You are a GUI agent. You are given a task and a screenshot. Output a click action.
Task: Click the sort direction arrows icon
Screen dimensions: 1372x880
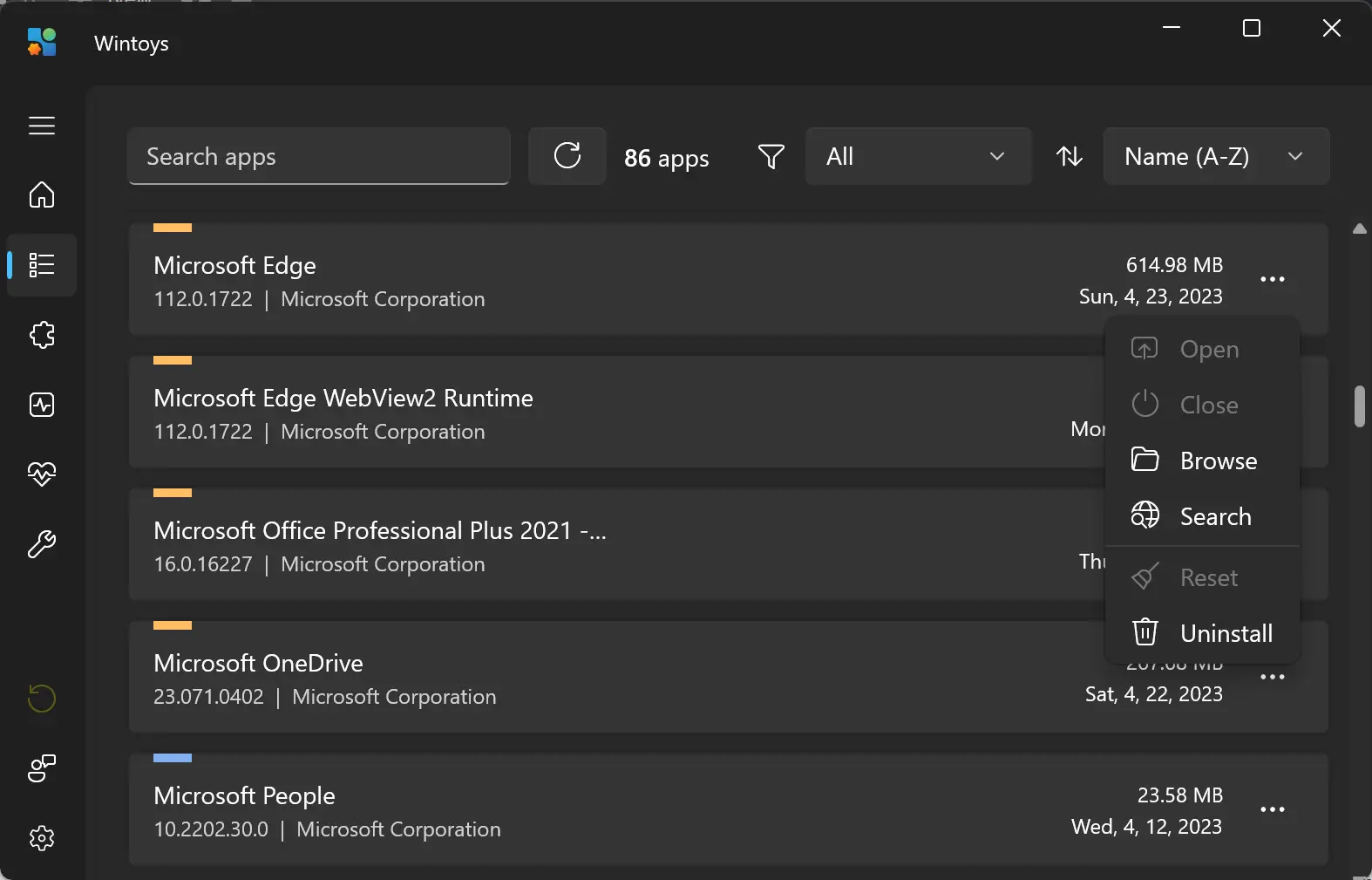(1069, 156)
